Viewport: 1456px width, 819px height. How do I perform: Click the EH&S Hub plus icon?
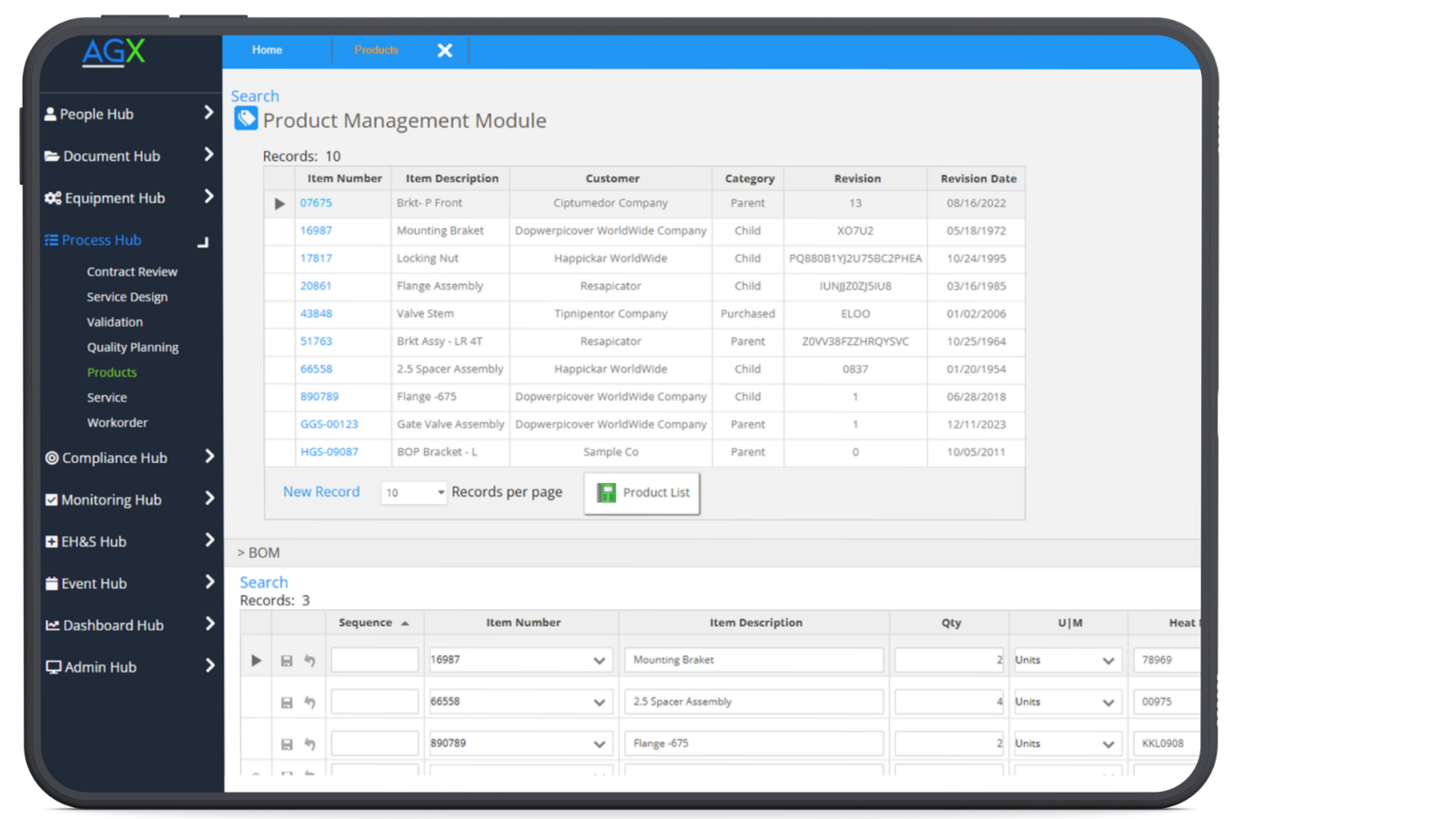click(x=52, y=541)
